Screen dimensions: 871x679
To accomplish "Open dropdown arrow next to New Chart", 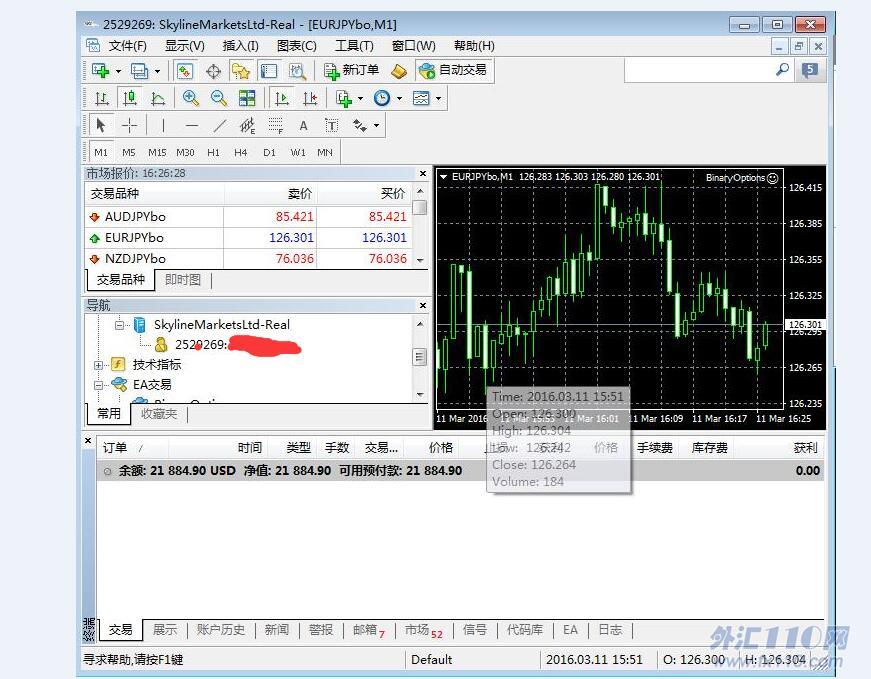I will (x=118, y=71).
